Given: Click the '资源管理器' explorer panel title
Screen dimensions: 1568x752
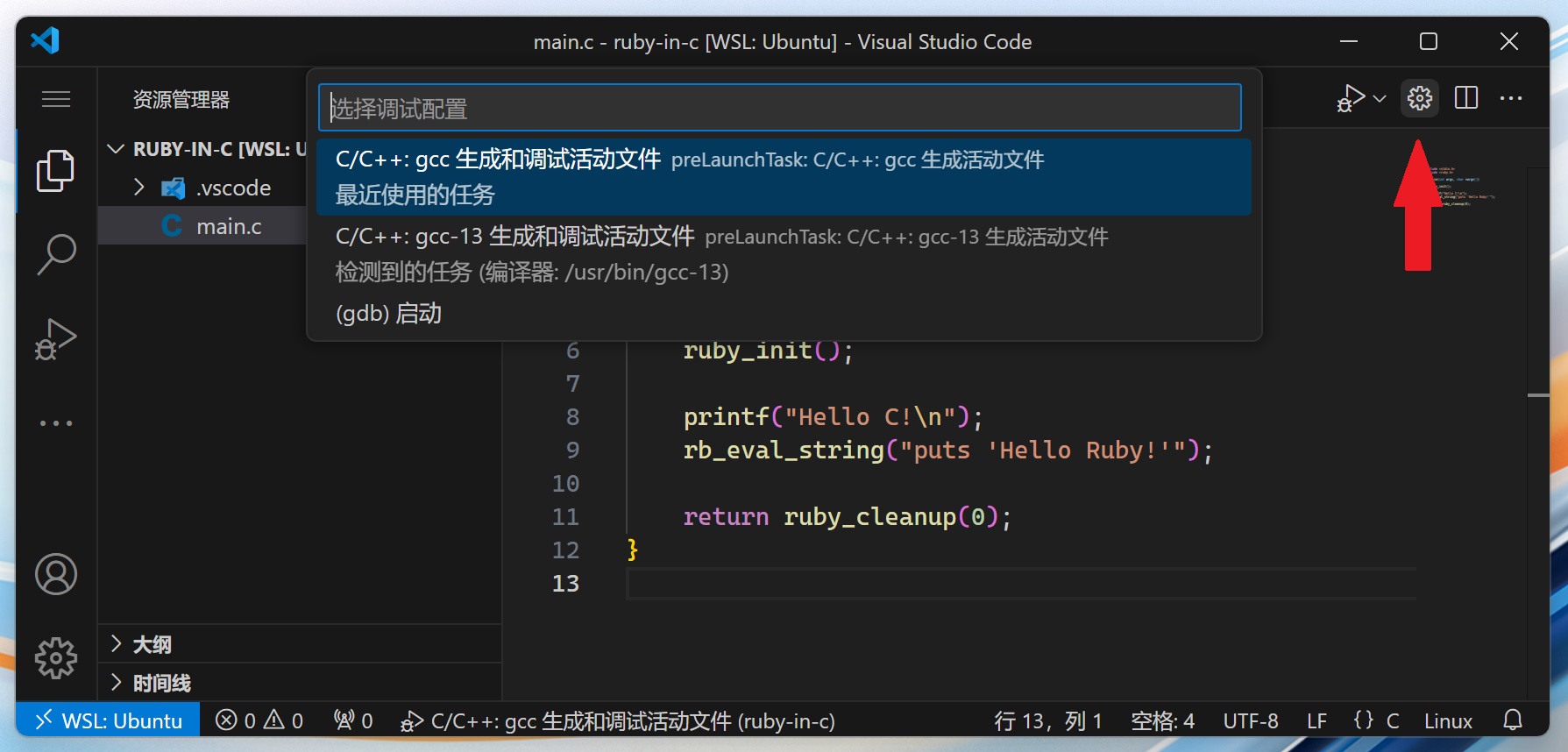Looking at the screenshot, I should point(181,99).
